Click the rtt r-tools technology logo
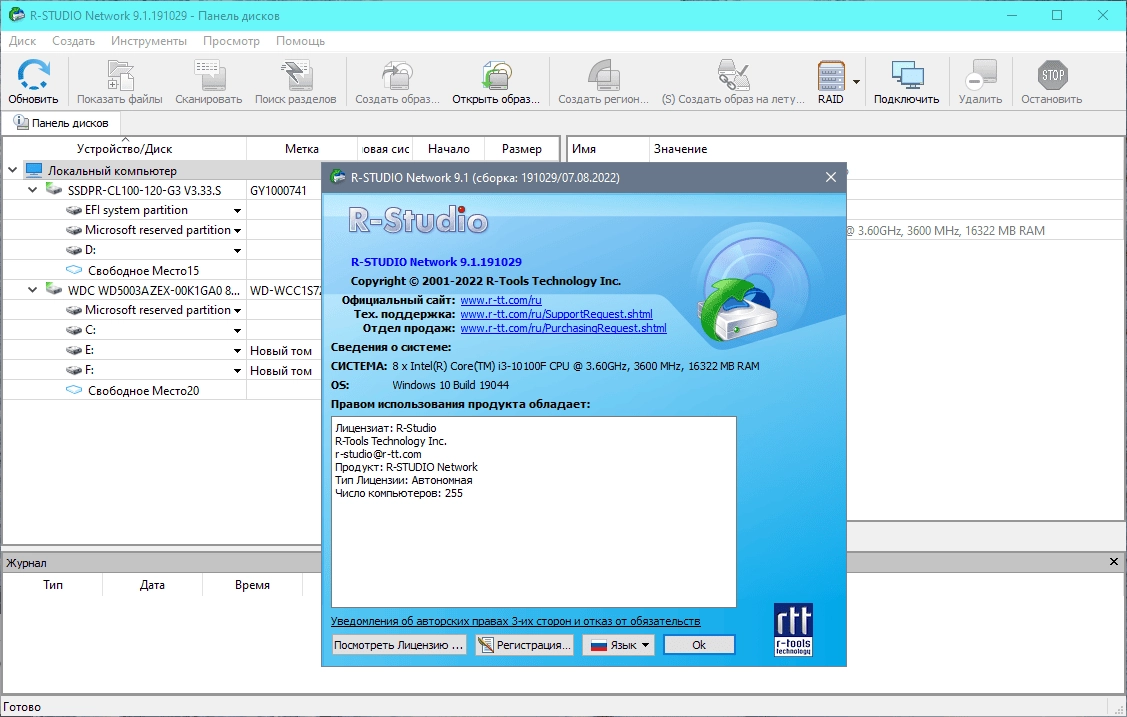The width and height of the screenshot is (1127, 717). click(794, 629)
